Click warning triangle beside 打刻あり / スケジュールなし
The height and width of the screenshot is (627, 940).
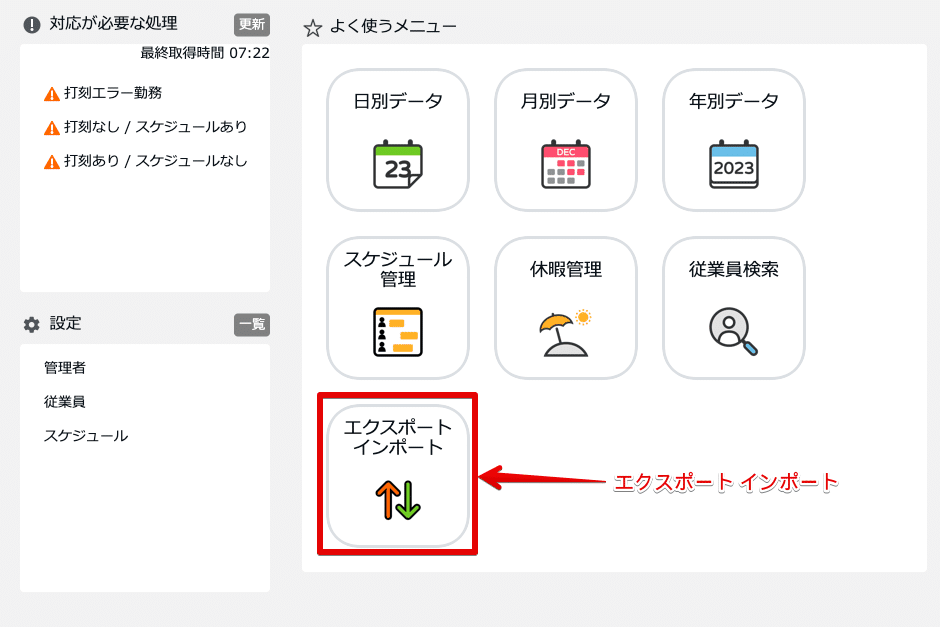[x=52, y=162]
